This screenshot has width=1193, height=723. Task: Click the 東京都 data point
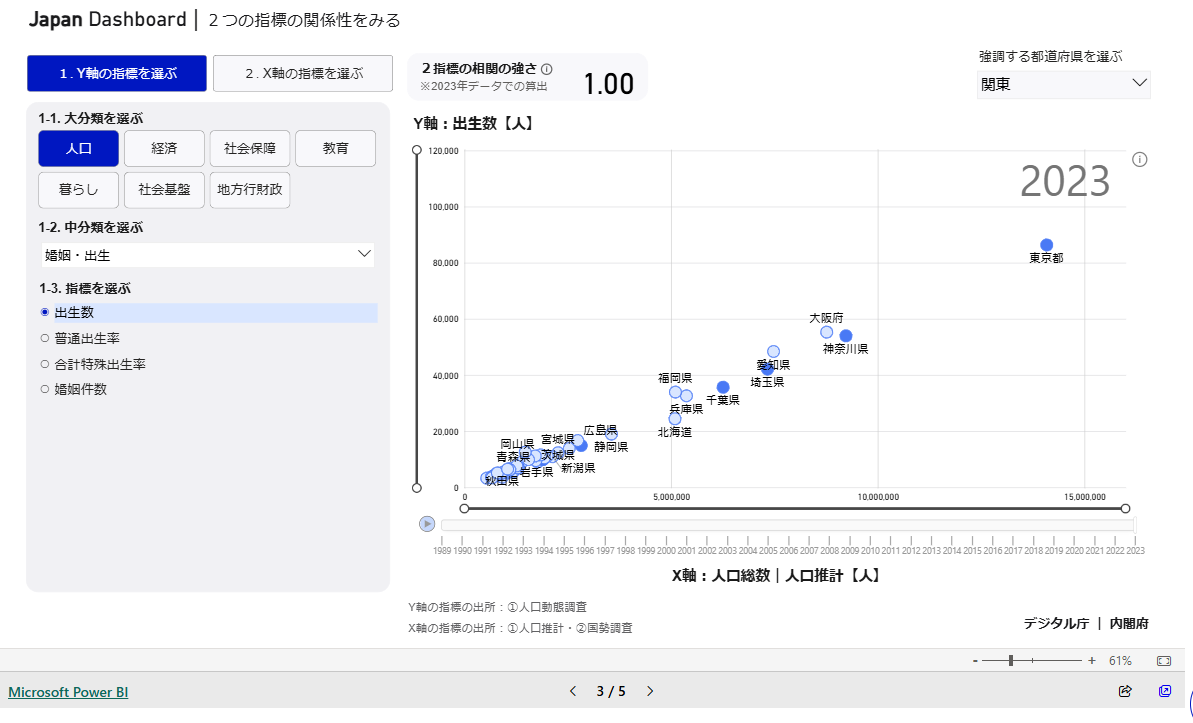coord(1046,245)
